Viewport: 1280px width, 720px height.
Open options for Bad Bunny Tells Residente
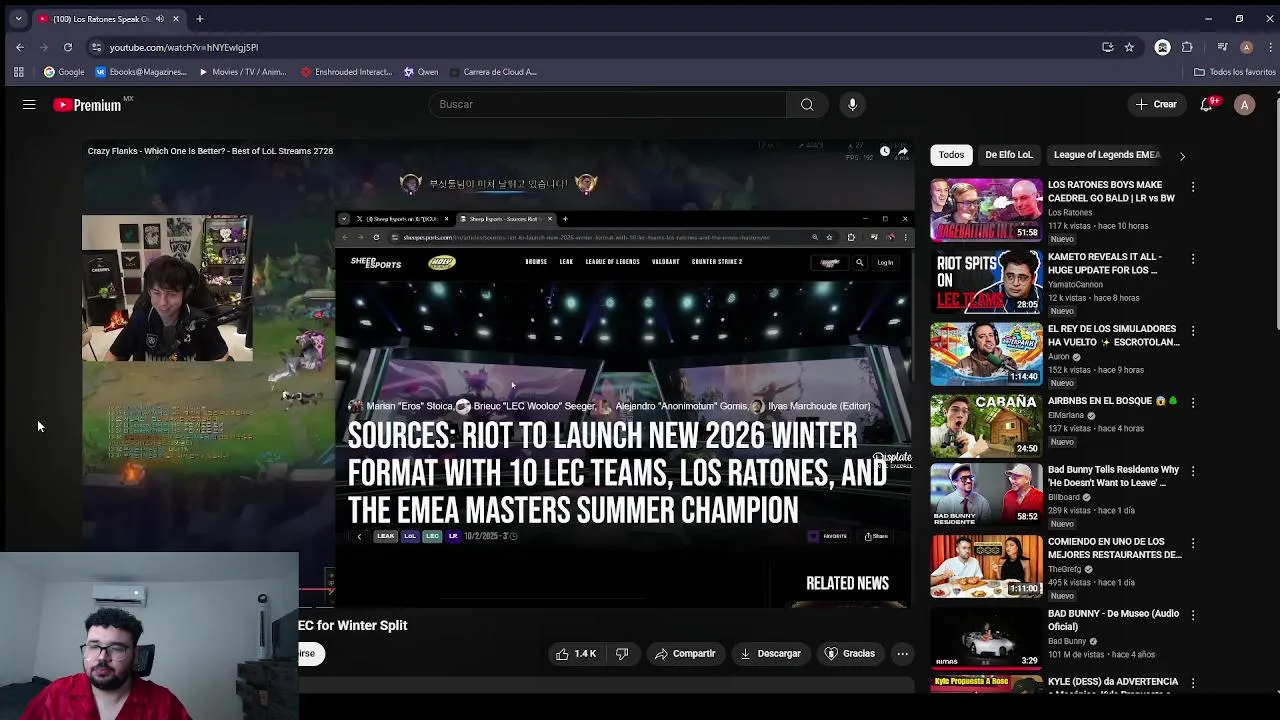tap(1192, 471)
